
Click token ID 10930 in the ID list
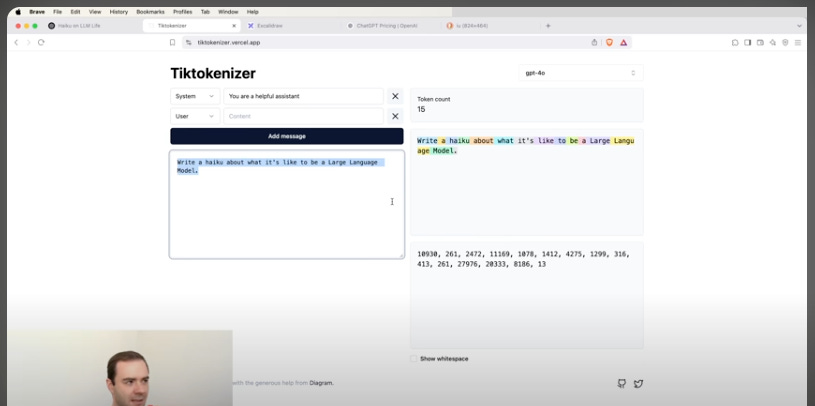click(x=427, y=254)
